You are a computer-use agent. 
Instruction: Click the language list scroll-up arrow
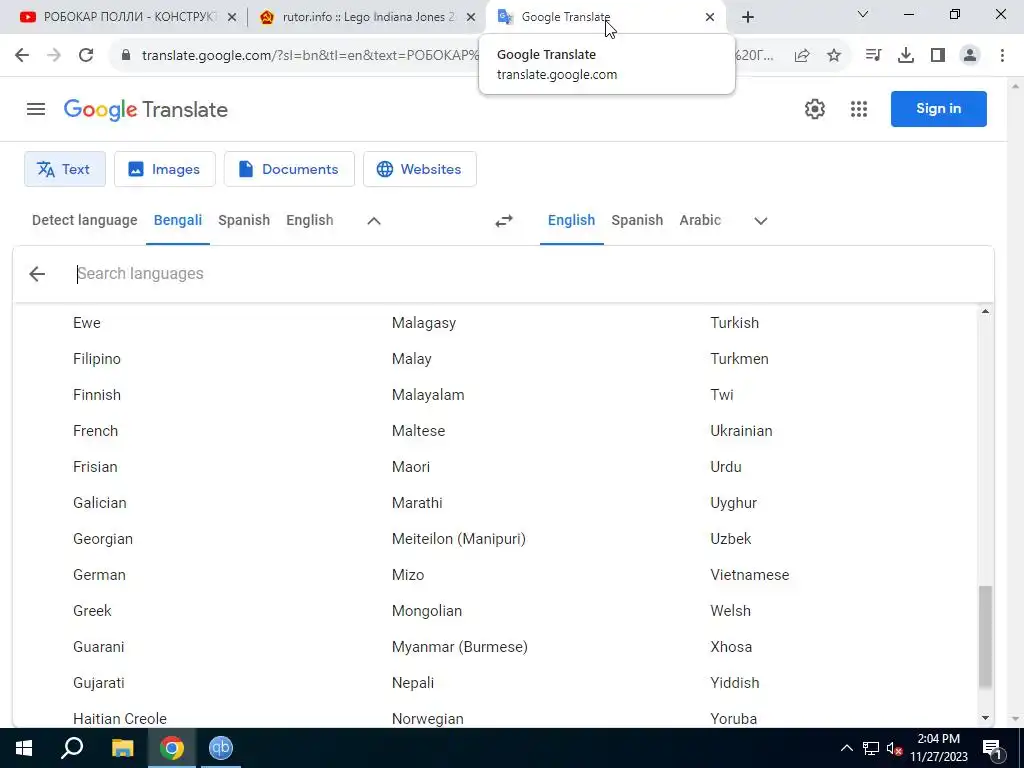(x=985, y=312)
